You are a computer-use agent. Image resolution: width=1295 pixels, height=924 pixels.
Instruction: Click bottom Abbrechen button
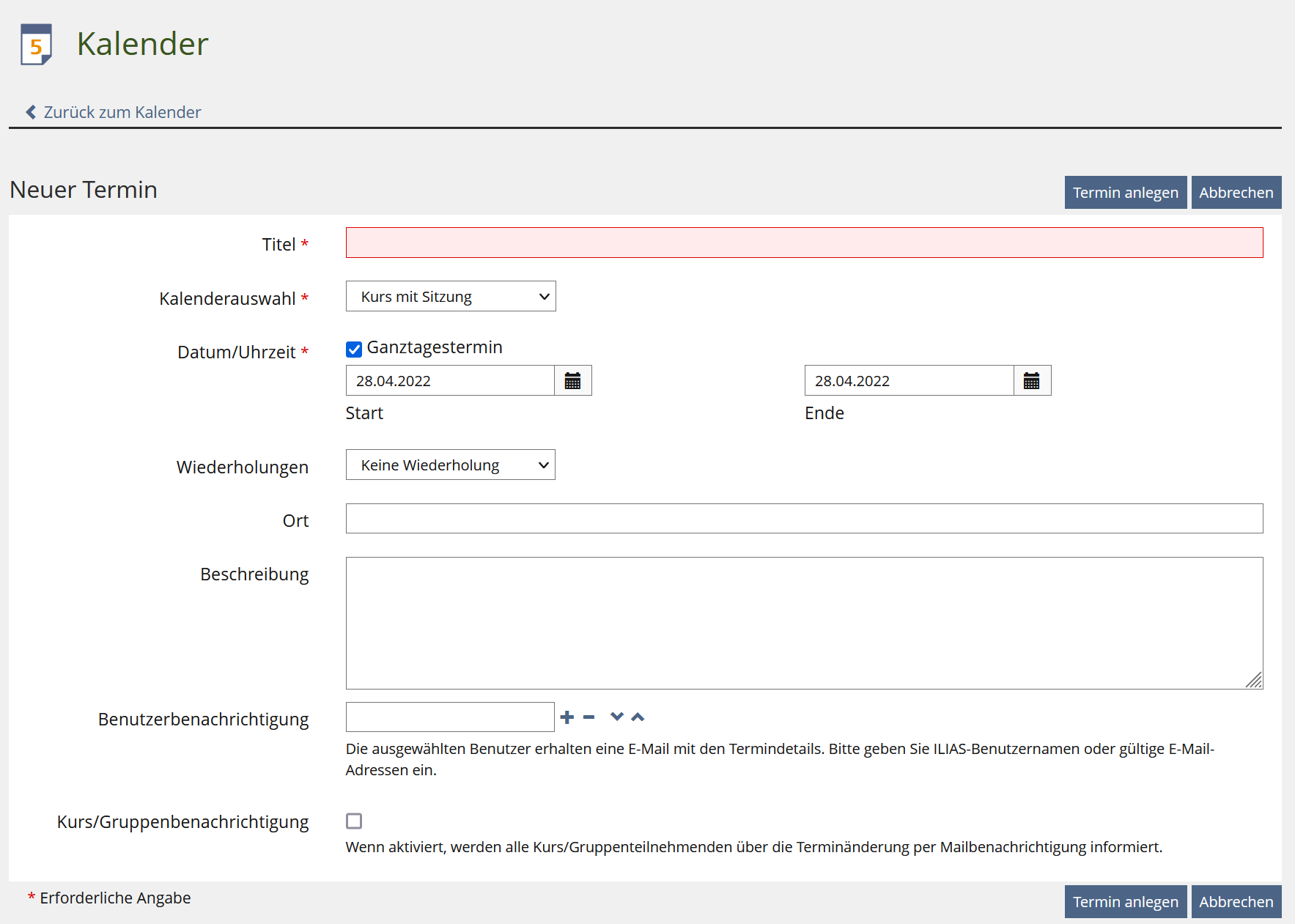(x=1236, y=902)
